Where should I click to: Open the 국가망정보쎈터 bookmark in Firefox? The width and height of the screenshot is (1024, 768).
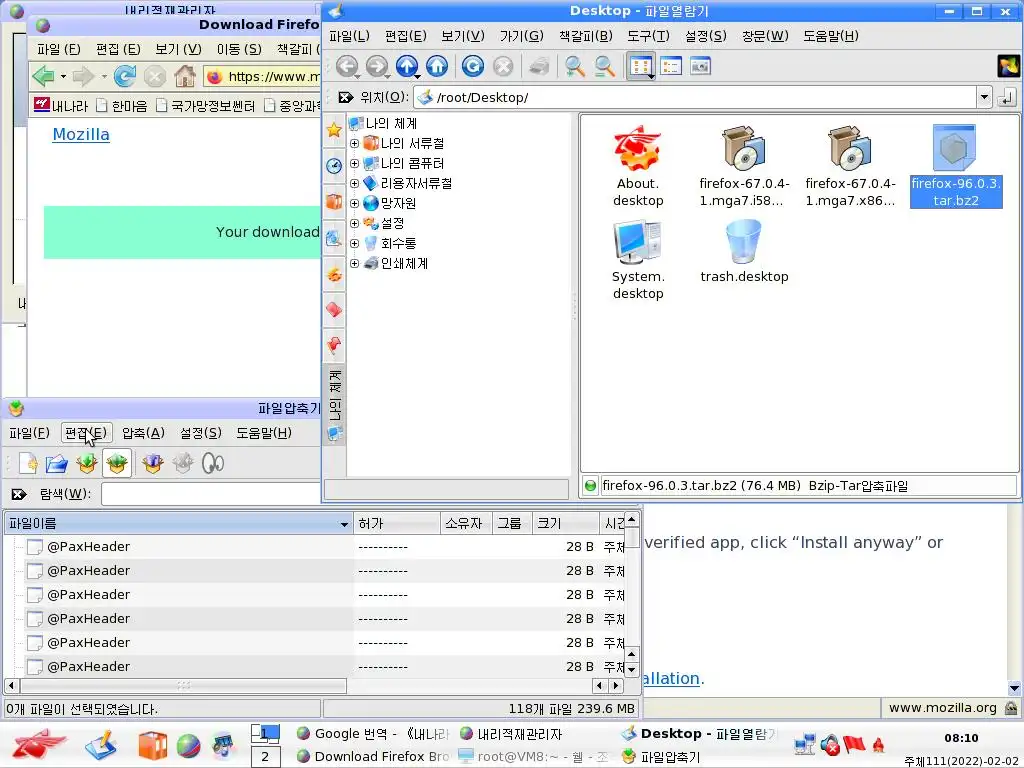(206, 105)
